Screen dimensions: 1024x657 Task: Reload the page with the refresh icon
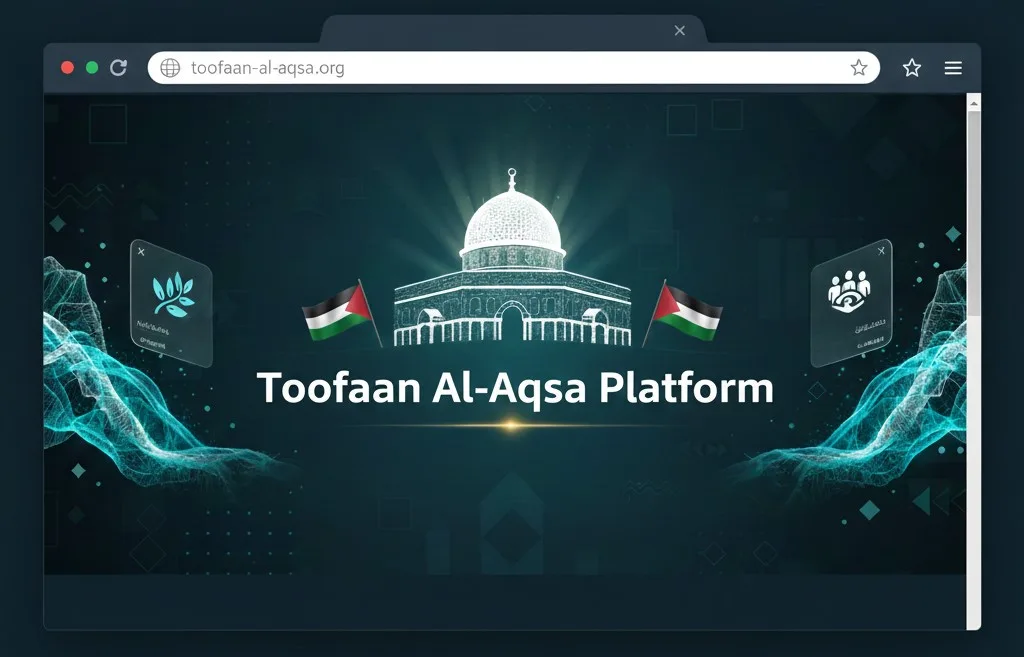click(118, 67)
